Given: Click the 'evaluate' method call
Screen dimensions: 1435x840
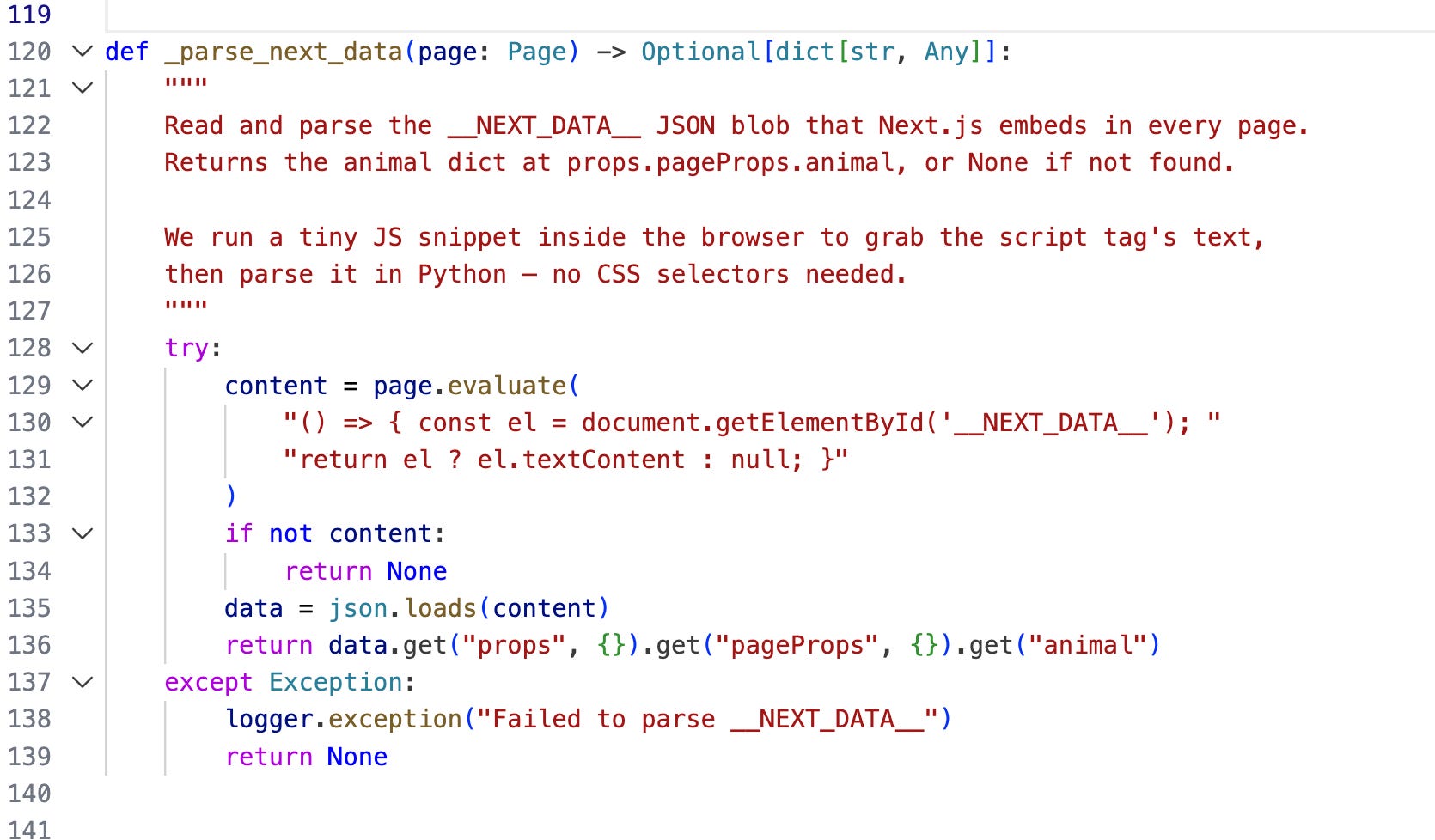Looking at the screenshot, I should [507, 386].
